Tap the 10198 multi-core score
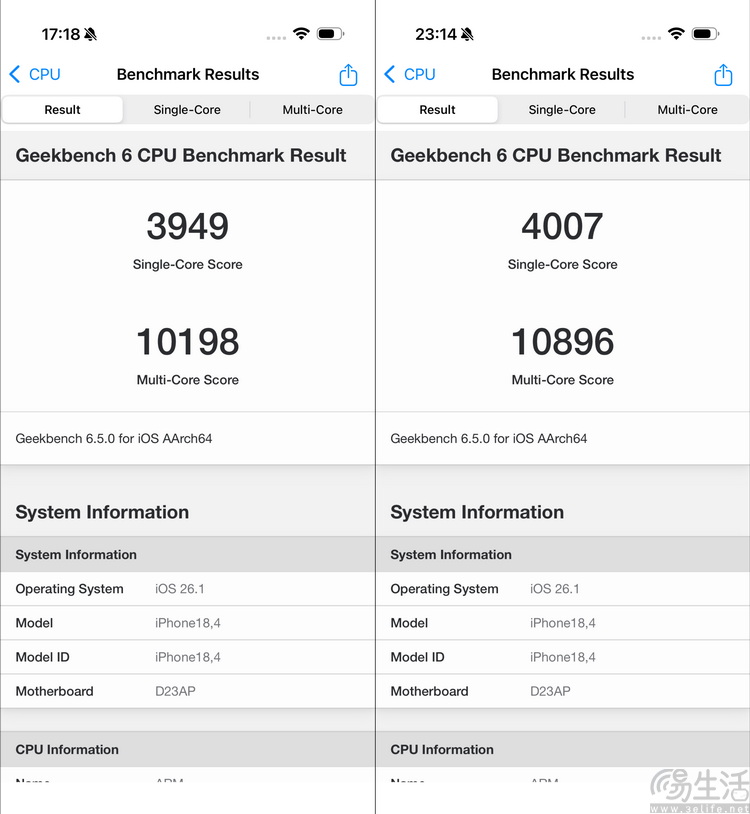Viewport: 750px width, 814px height. [x=187, y=342]
